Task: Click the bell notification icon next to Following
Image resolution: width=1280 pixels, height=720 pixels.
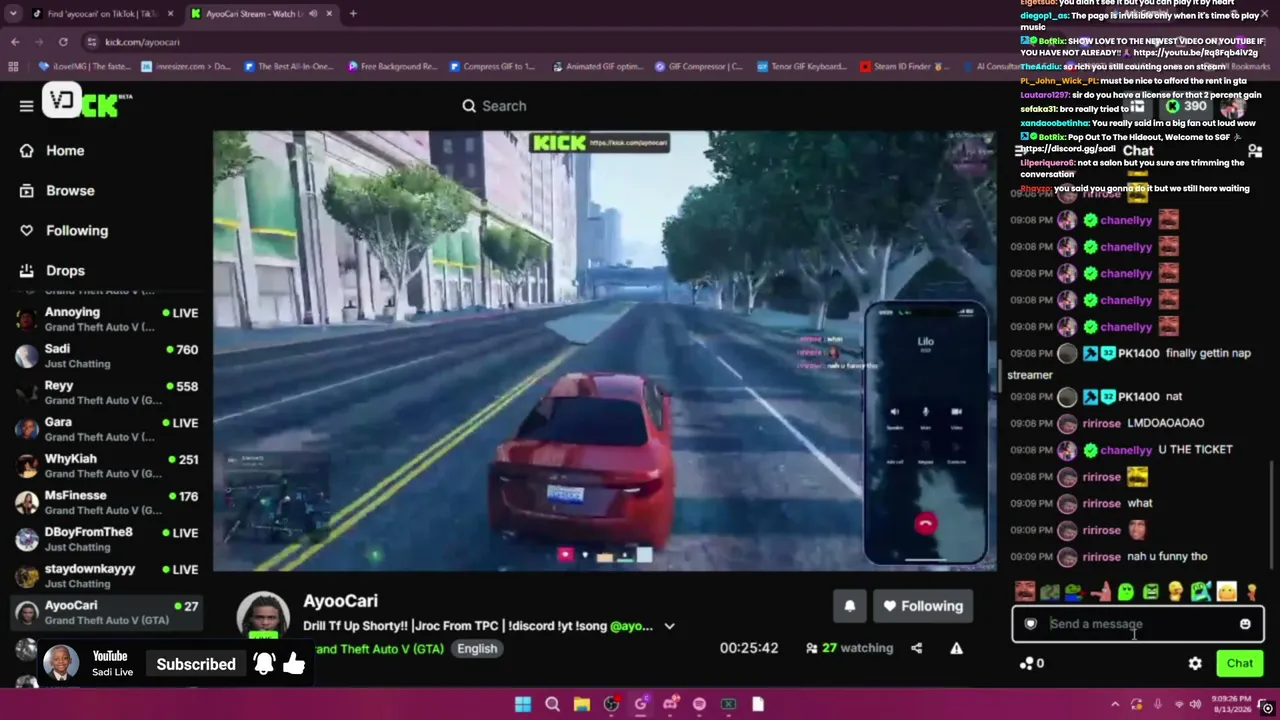Action: (x=850, y=606)
